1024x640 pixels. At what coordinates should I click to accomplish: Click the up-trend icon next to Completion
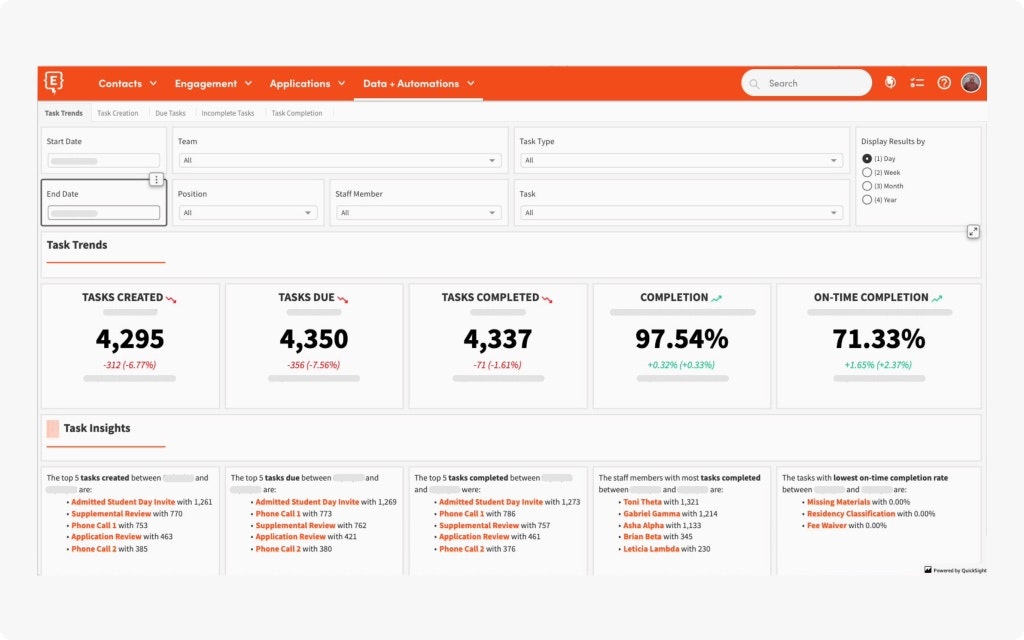tap(716, 298)
